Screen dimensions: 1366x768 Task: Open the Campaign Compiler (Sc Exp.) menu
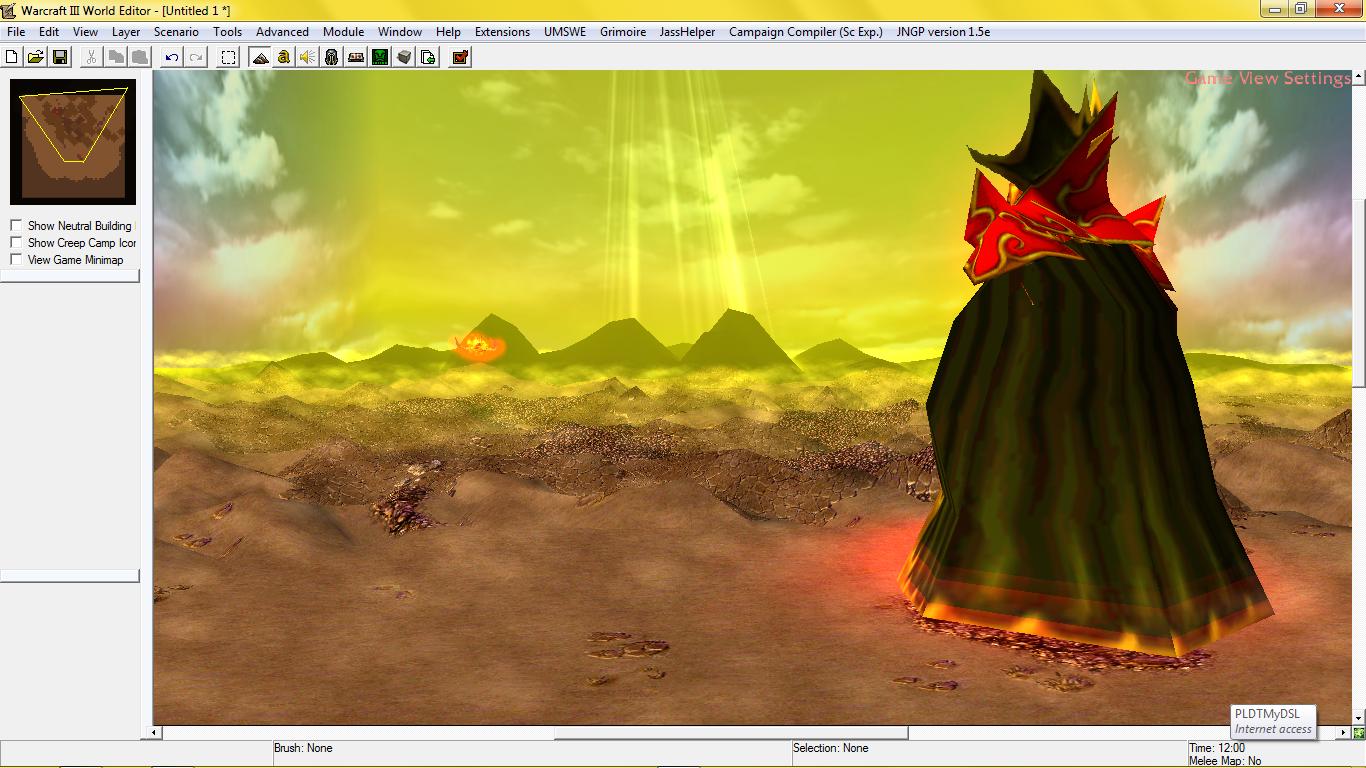806,32
